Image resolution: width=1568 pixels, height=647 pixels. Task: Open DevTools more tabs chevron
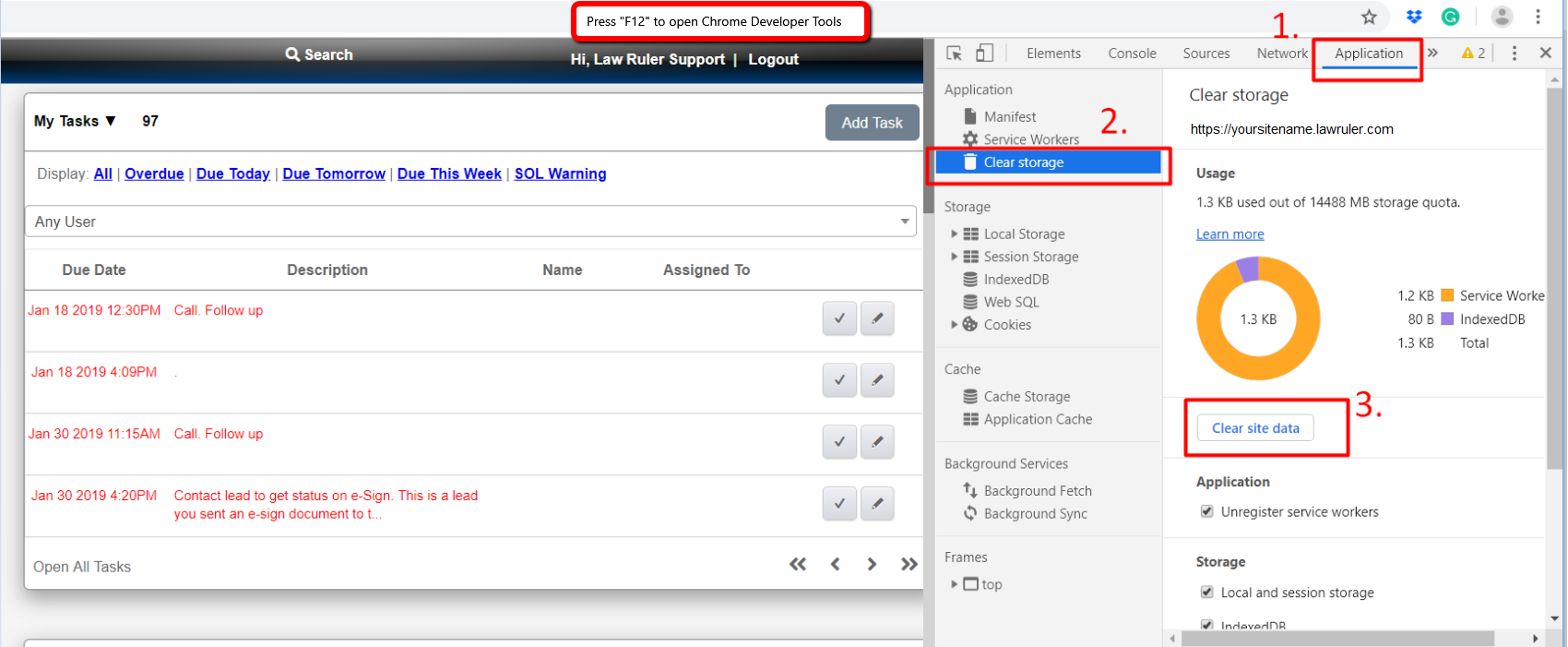(x=1432, y=53)
